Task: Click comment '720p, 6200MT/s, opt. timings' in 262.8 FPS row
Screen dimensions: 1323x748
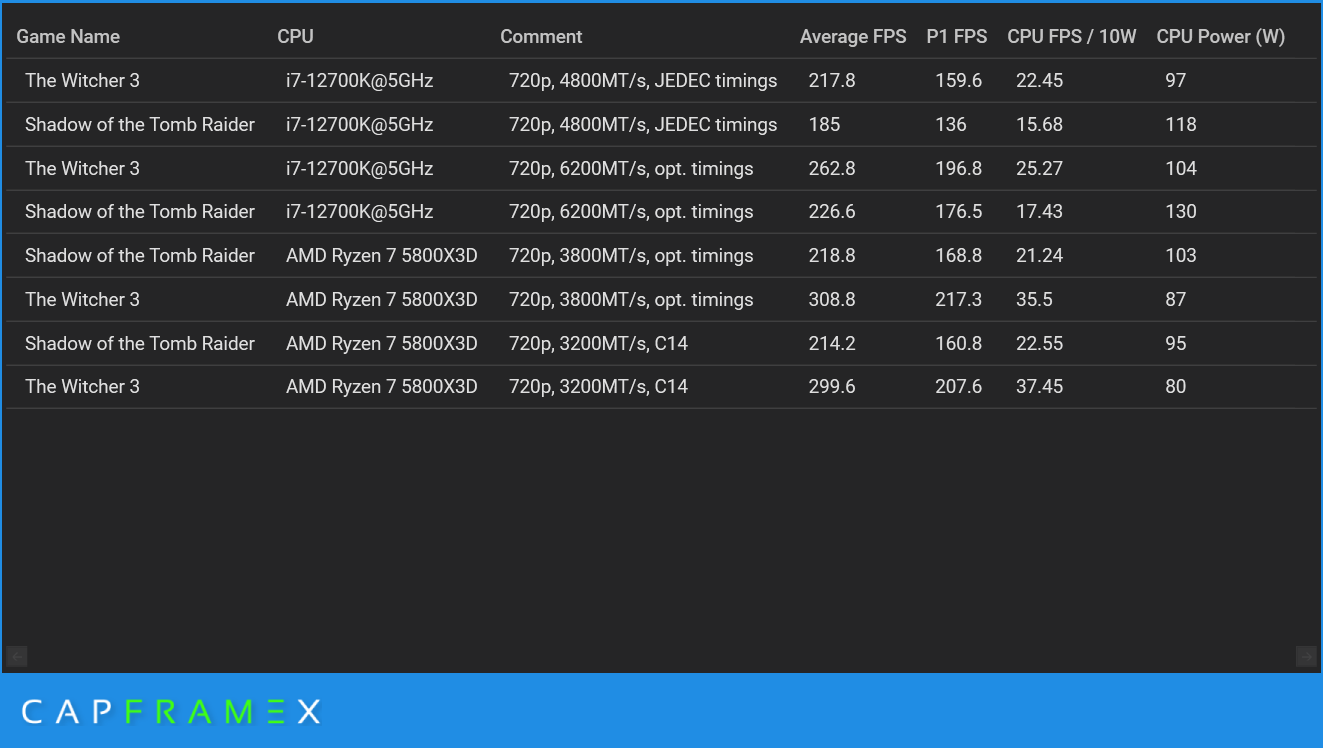Action: click(631, 169)
